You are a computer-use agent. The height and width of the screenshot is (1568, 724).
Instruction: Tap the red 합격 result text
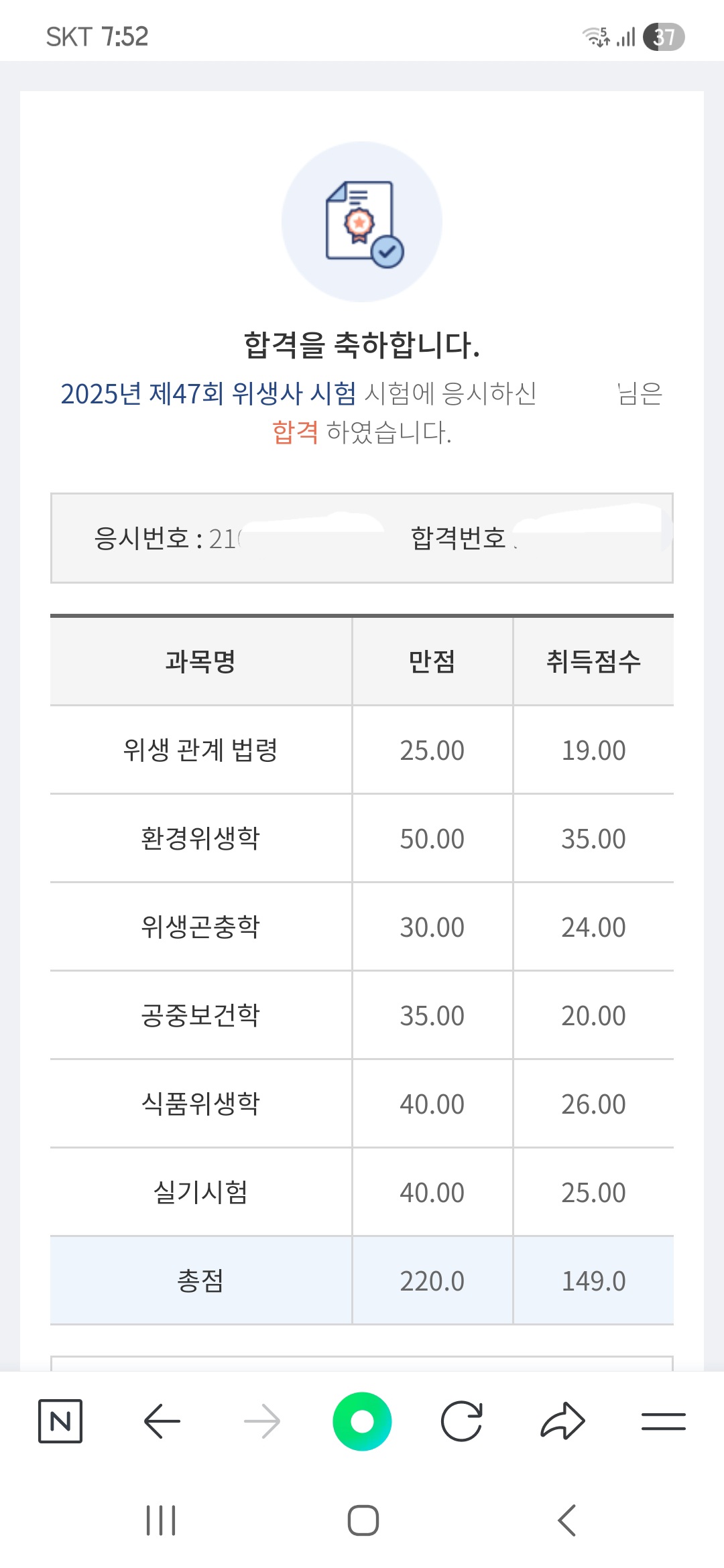point(295,432)
